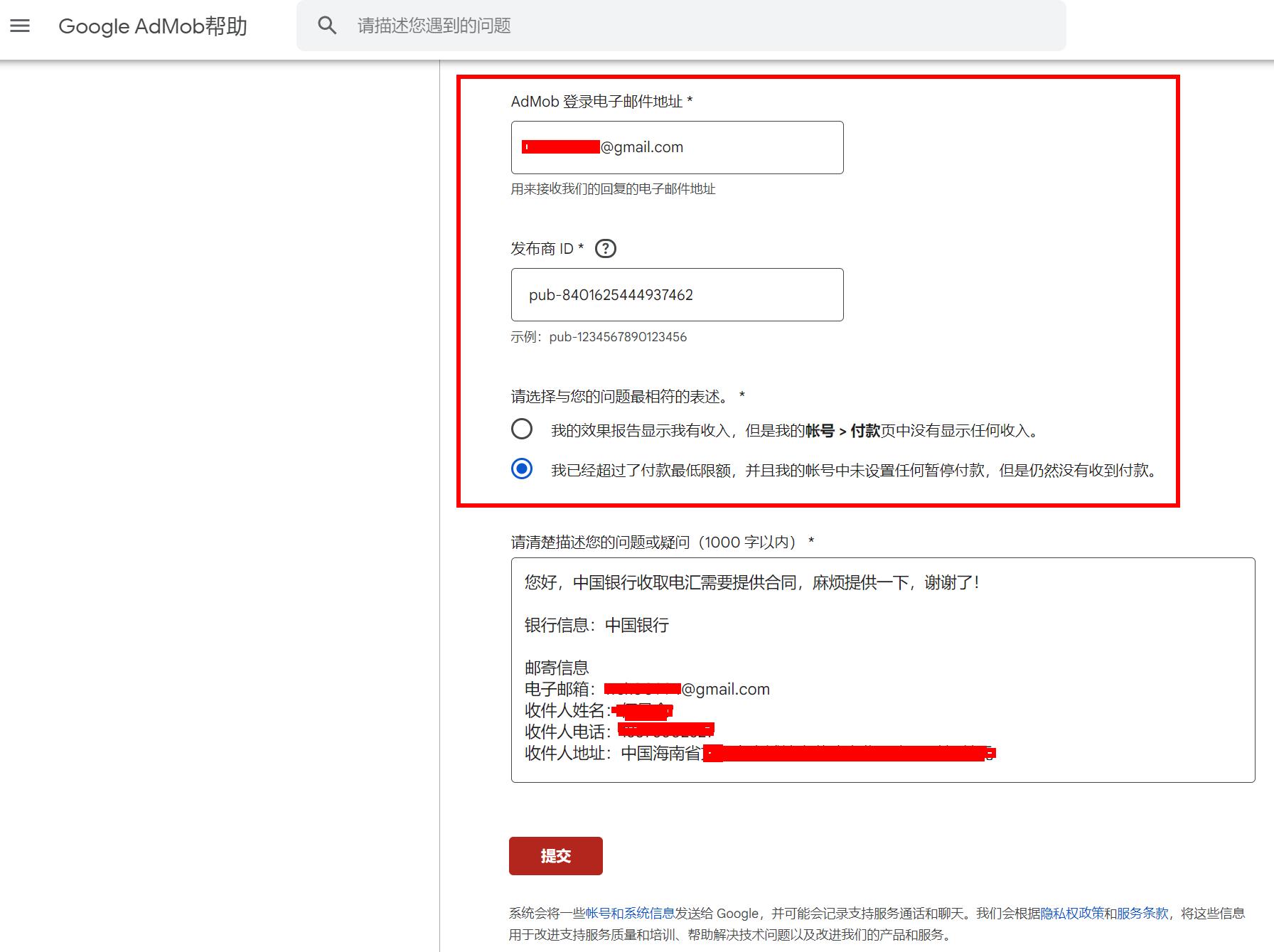Click the problem description text area

tap(882, 670)
